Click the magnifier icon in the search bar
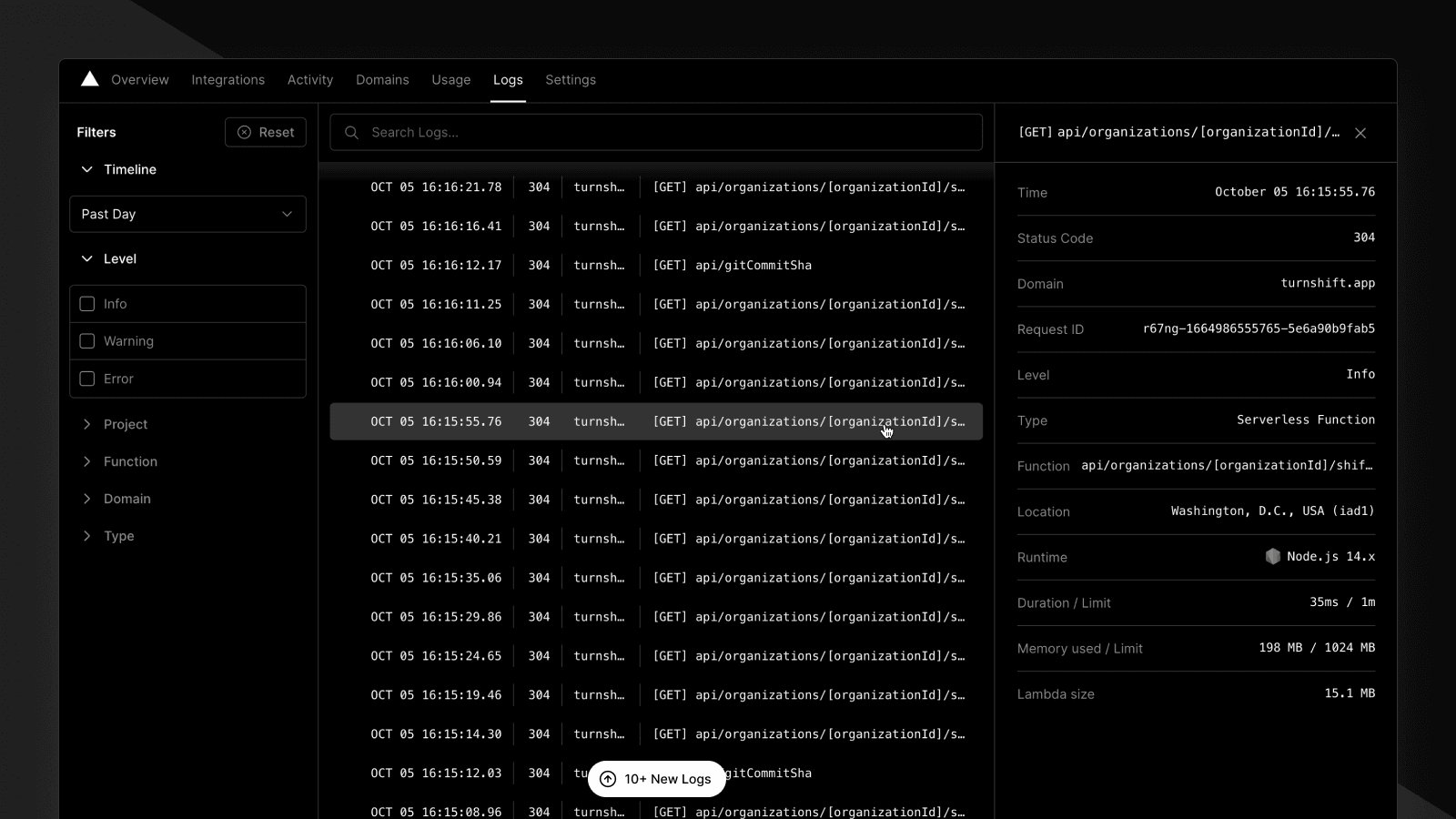 (351, 132)
